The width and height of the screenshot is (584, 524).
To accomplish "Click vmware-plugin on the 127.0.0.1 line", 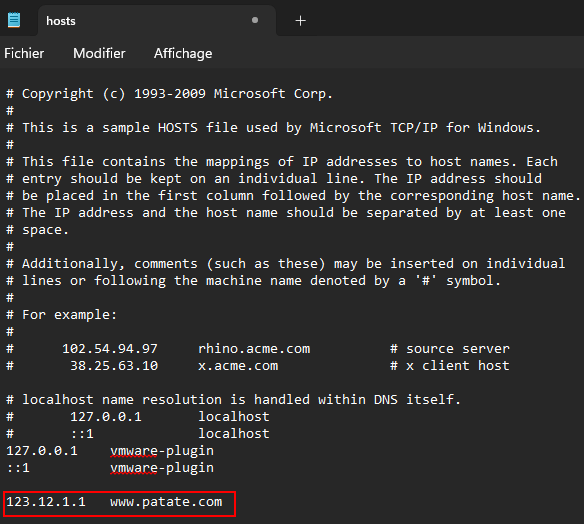I will pos(162,451).
